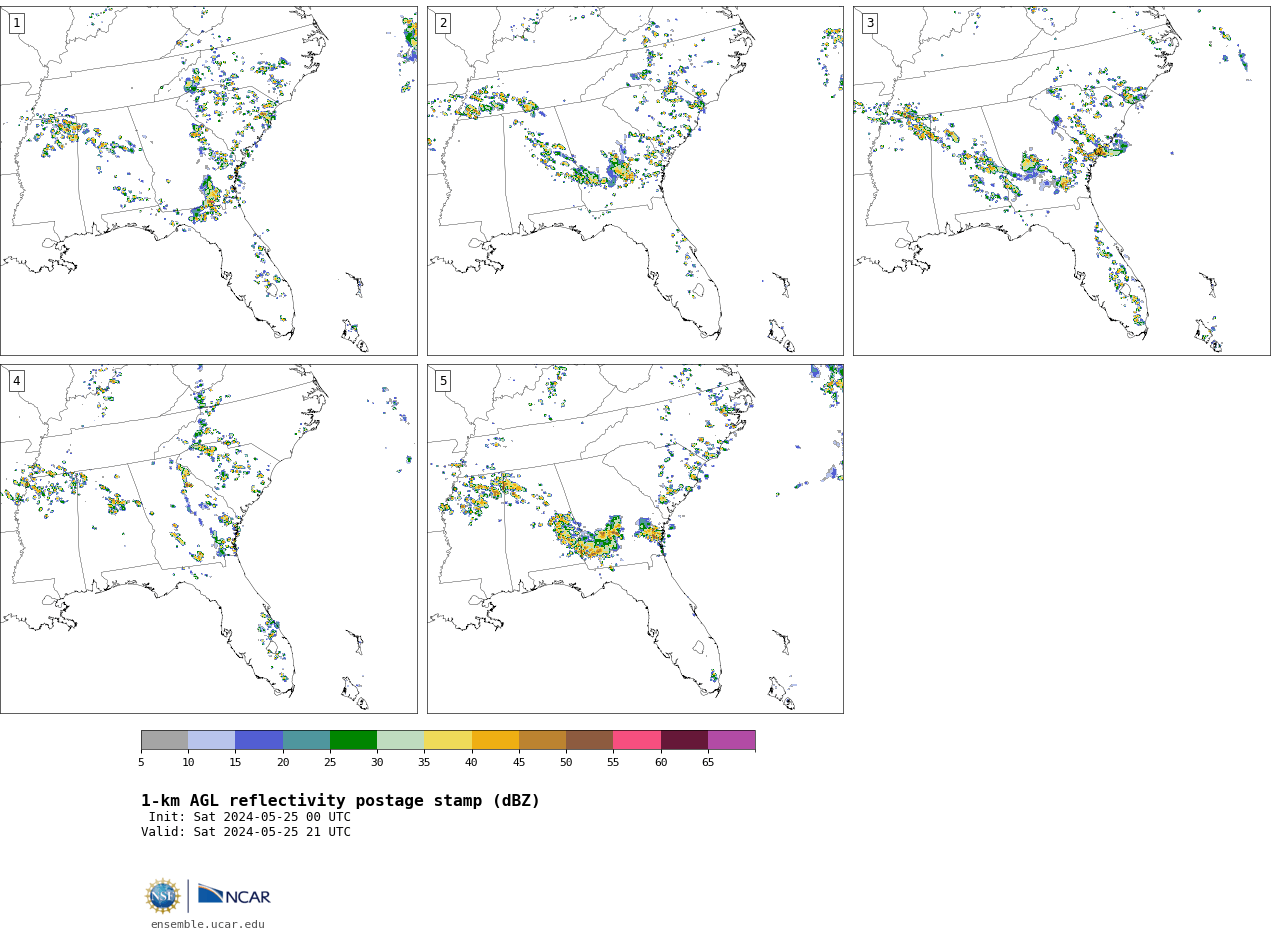Click the purple 65+ dBZ swatch
Viewport: 1280px width, 936px height.
731,740
